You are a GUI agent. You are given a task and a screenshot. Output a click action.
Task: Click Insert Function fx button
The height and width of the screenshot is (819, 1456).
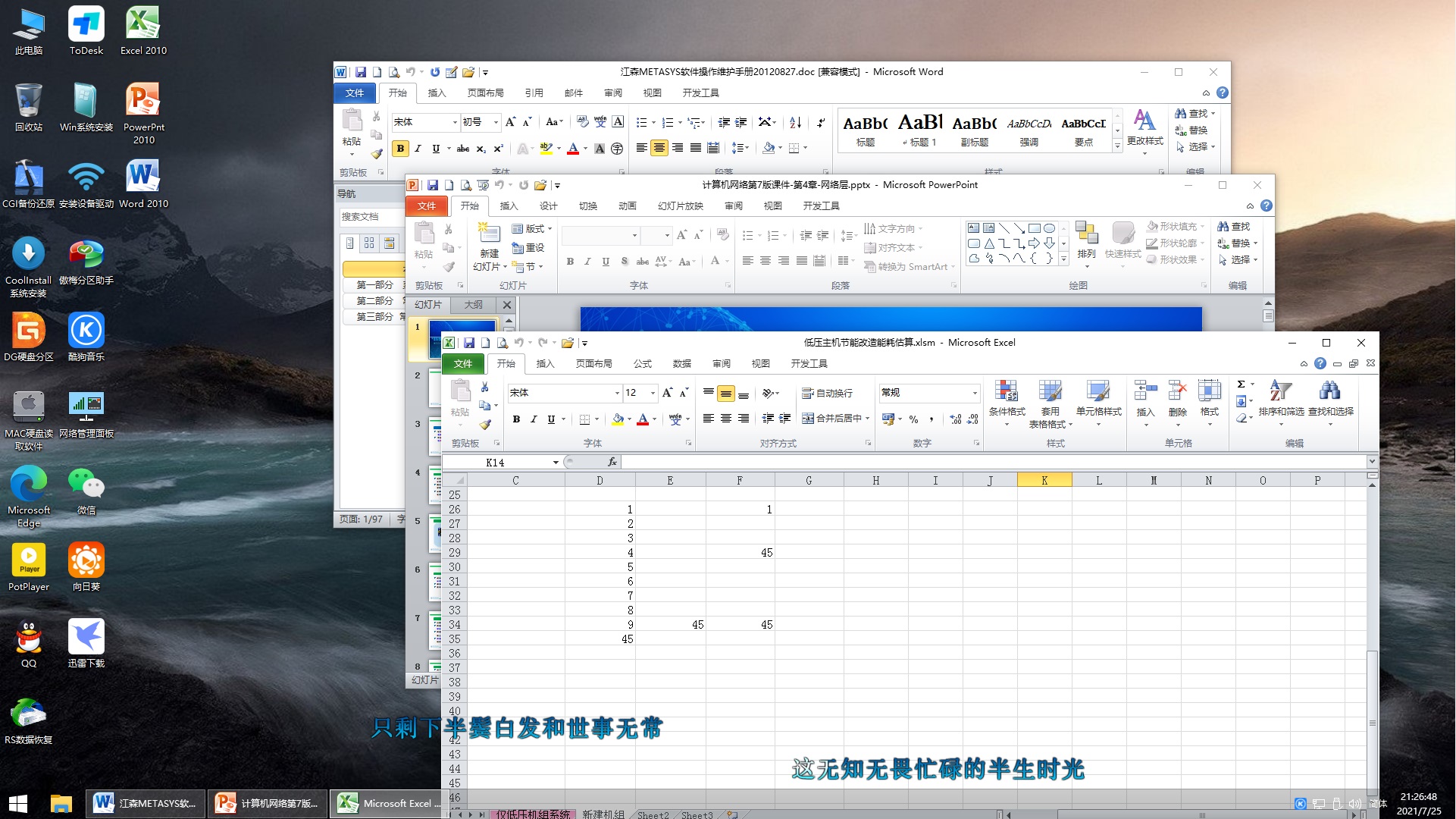coord(612,462)
